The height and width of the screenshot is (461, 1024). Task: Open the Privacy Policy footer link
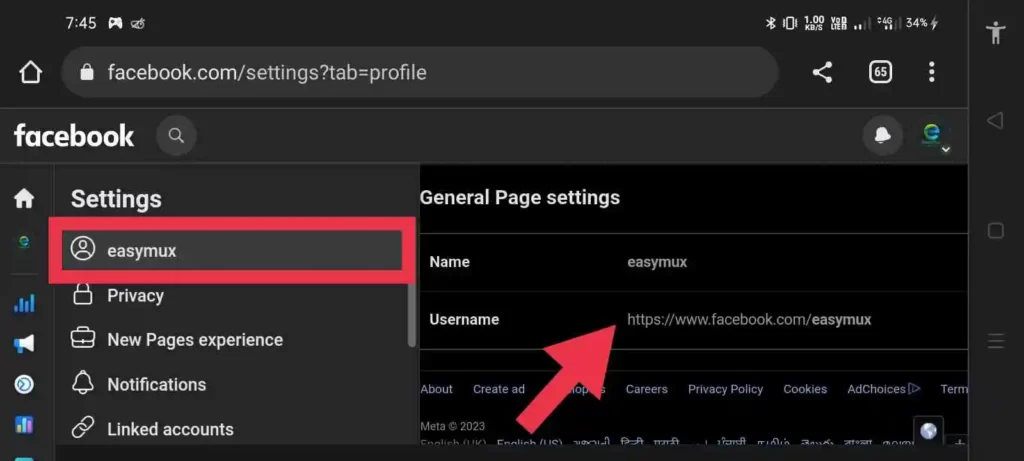[726, 389]
